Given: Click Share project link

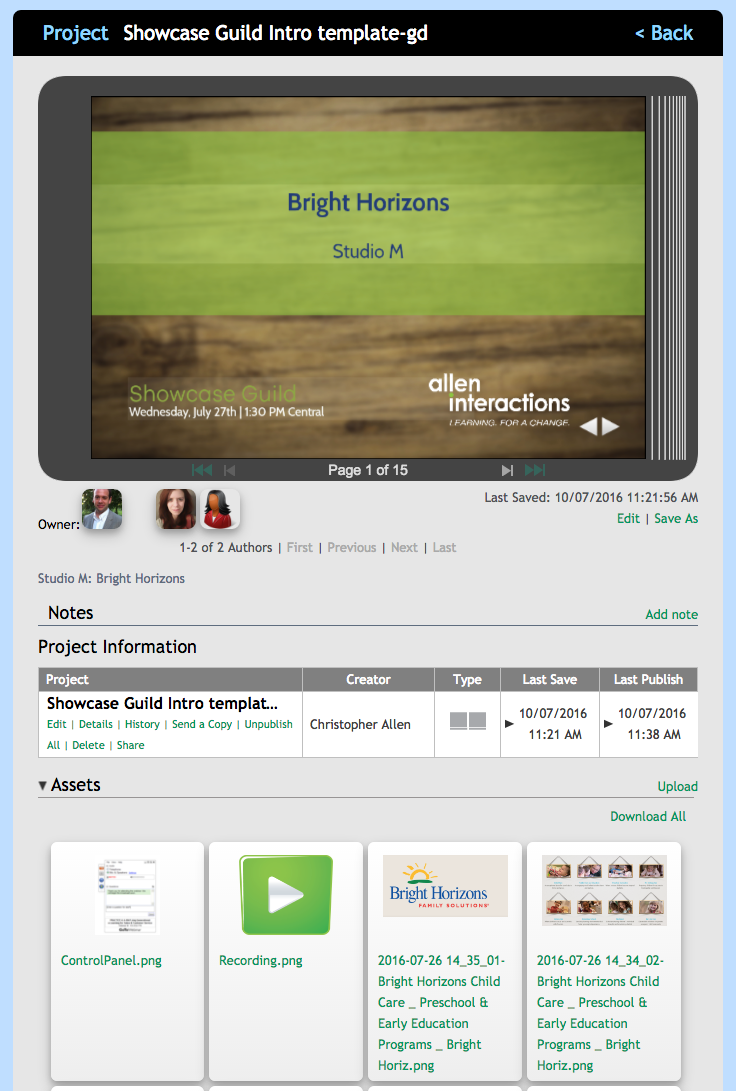Looking at the screenshot, I should 131,745.
